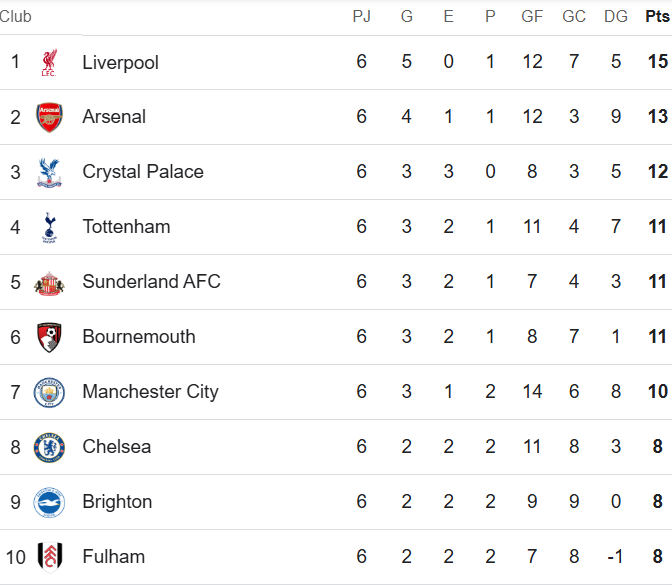Click the Chelsea club crest icon

(x=48, y=447)
